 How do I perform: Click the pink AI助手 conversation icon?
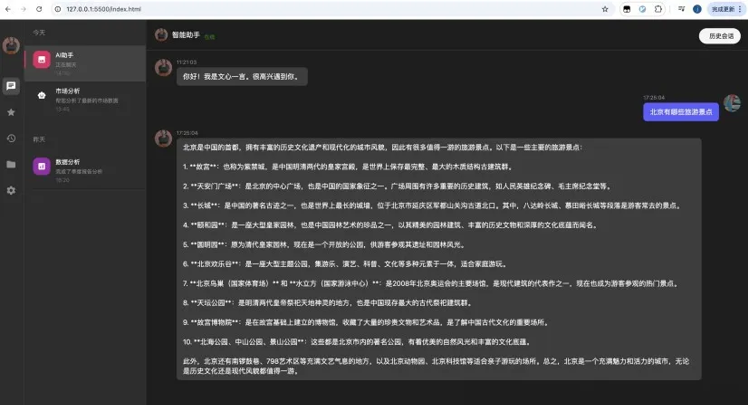(41, 61)
